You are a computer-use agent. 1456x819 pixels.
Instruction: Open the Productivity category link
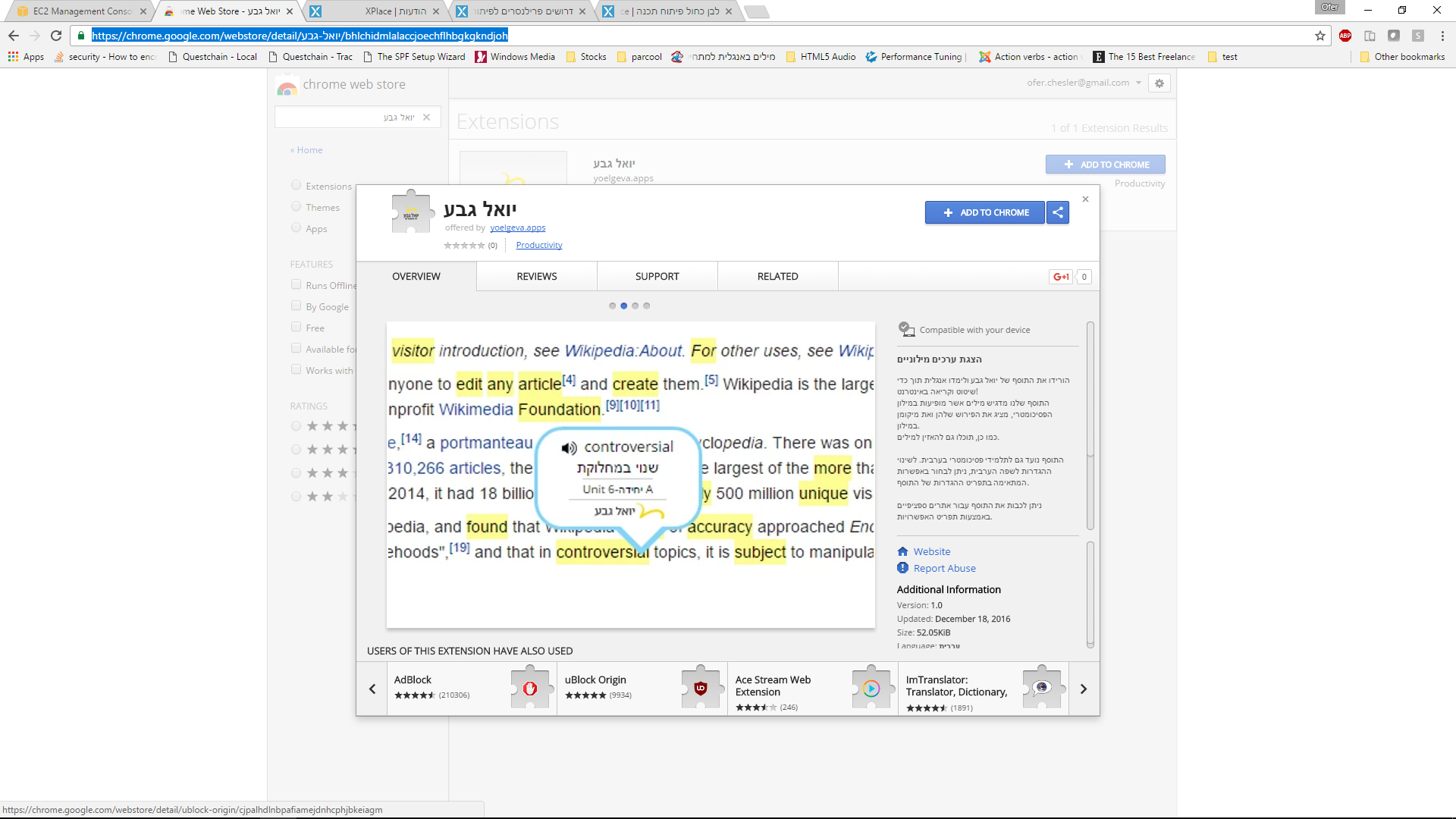(539, 245)
